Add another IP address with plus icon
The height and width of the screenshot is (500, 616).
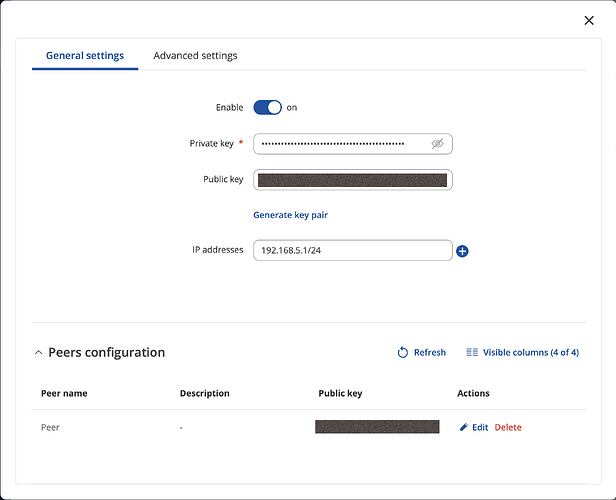pos(462,251)
